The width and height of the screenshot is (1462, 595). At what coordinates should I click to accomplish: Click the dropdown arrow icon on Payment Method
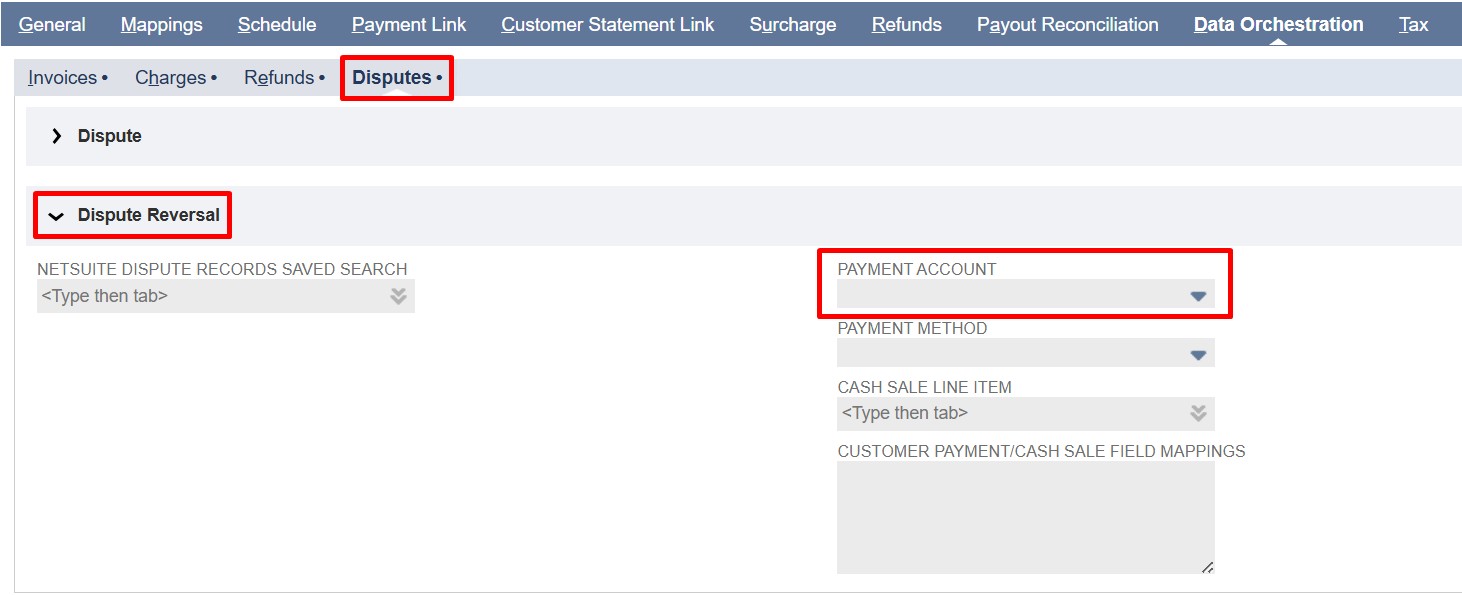1197,353
